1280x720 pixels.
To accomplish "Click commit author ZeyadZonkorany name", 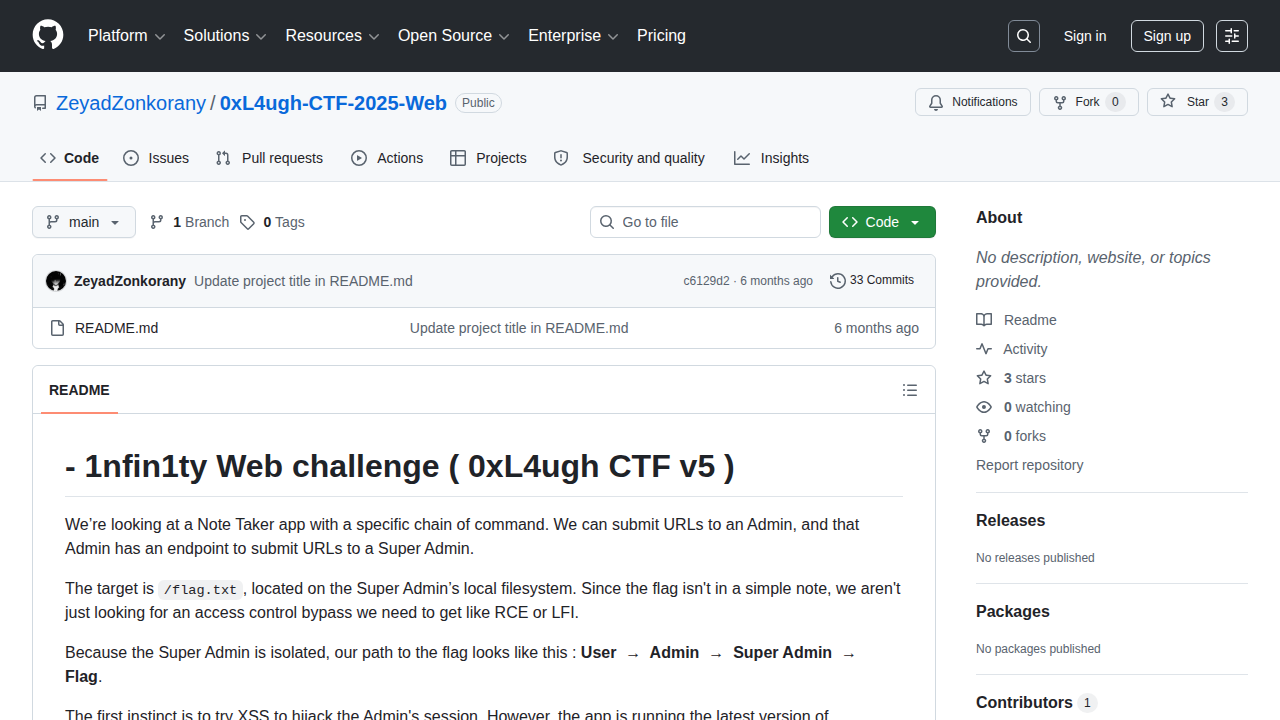I will click(x=130, y=281).
